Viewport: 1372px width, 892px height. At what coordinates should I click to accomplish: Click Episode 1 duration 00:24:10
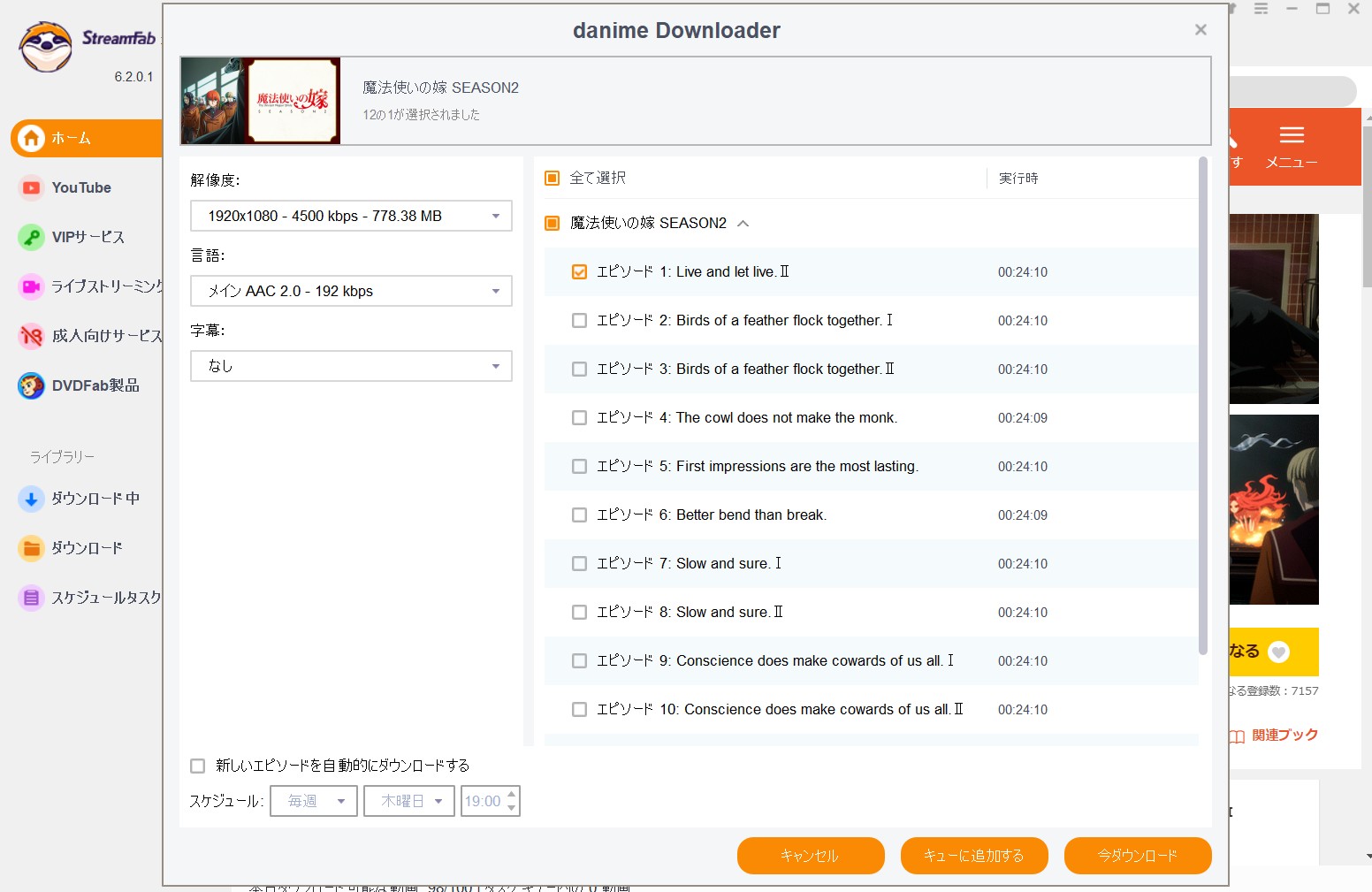click(1023, 272)
